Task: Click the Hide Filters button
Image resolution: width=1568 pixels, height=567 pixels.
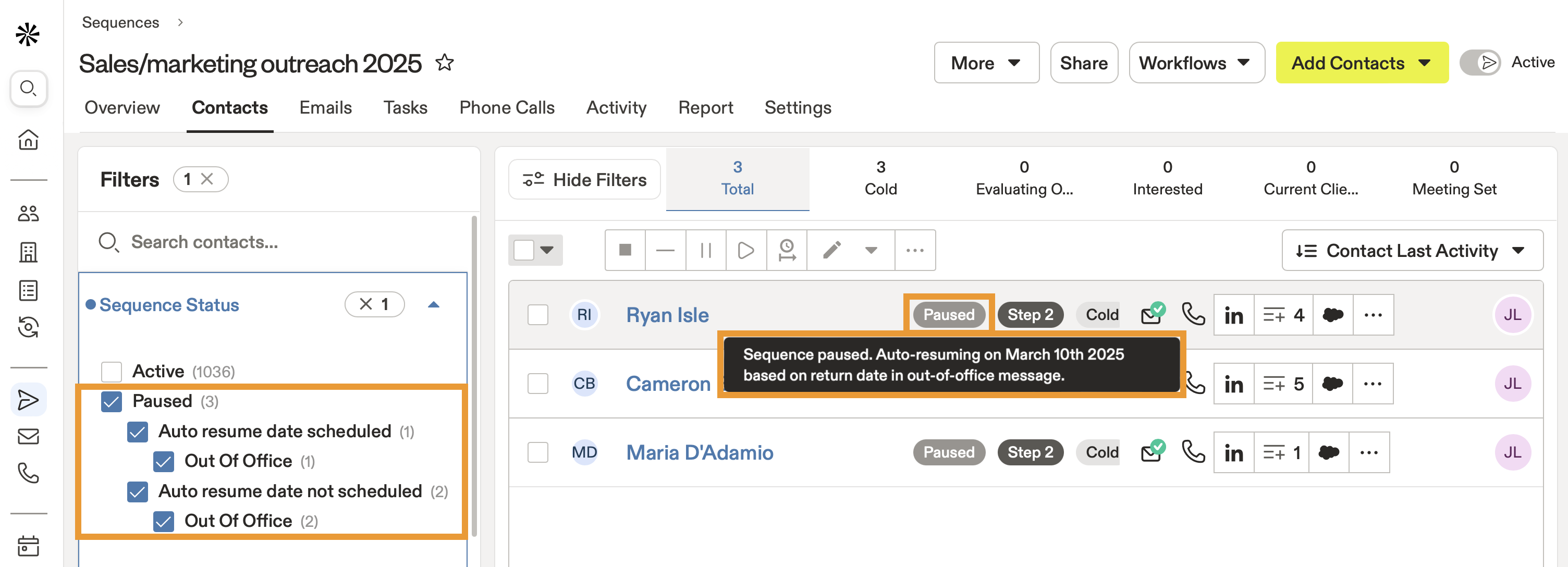Action: pos(584,179)
